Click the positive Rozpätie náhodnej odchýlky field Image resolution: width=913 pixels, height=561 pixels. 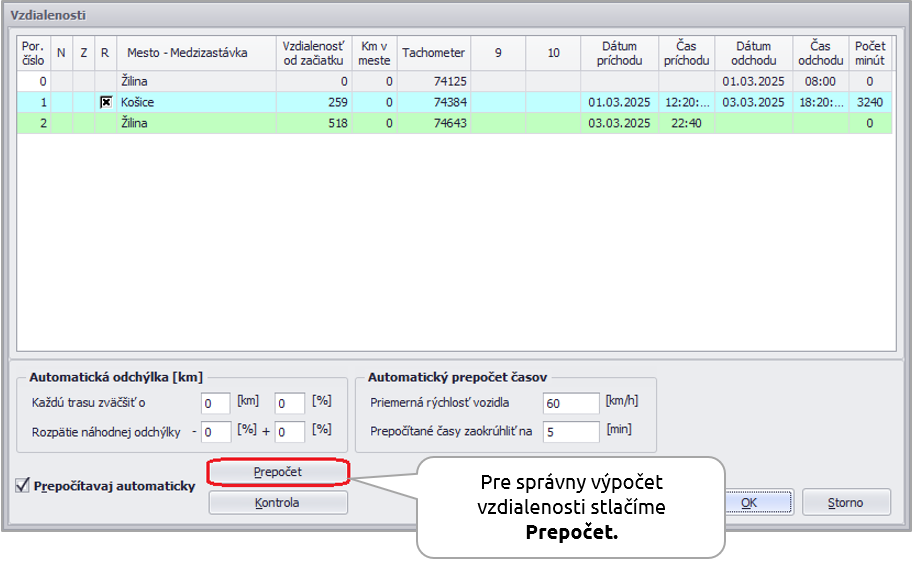pos(289,432)
